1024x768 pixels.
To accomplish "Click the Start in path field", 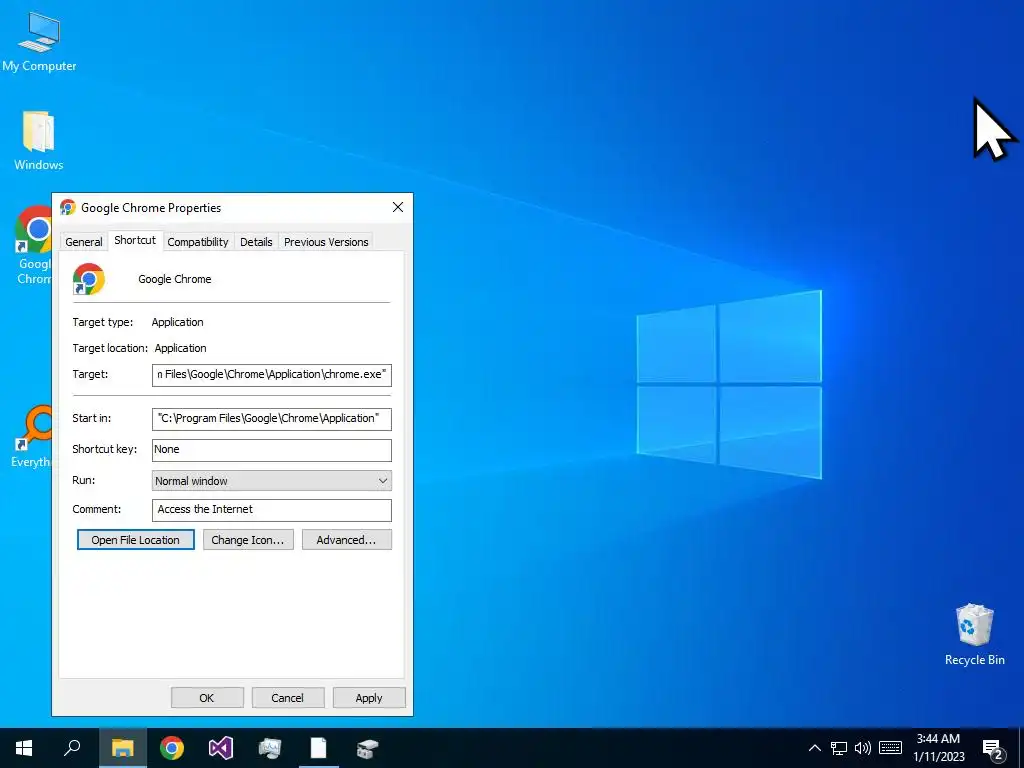I will (x=272, y=419).
